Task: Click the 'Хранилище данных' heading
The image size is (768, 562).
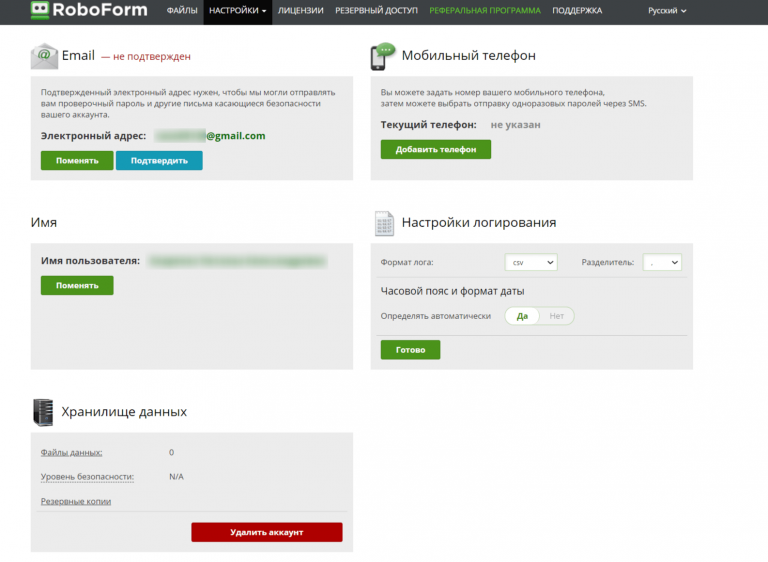Action: tap(124, 412)
